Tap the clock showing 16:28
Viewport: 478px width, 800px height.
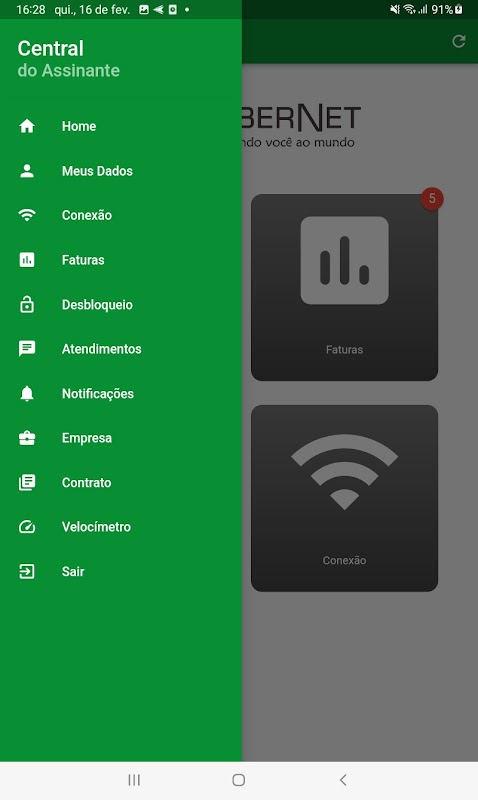[31, 9]
